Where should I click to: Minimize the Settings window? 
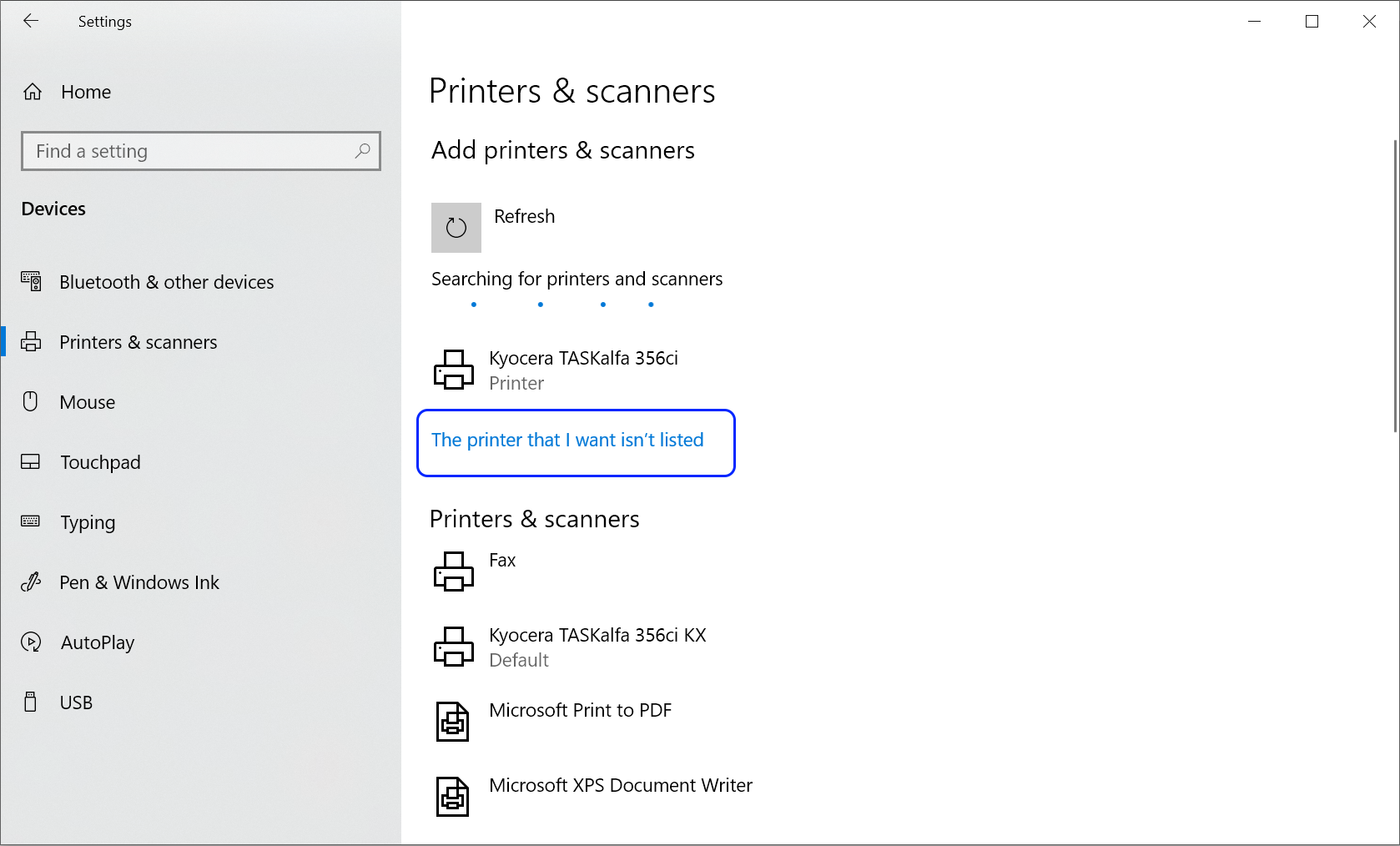coord(1254,22)
